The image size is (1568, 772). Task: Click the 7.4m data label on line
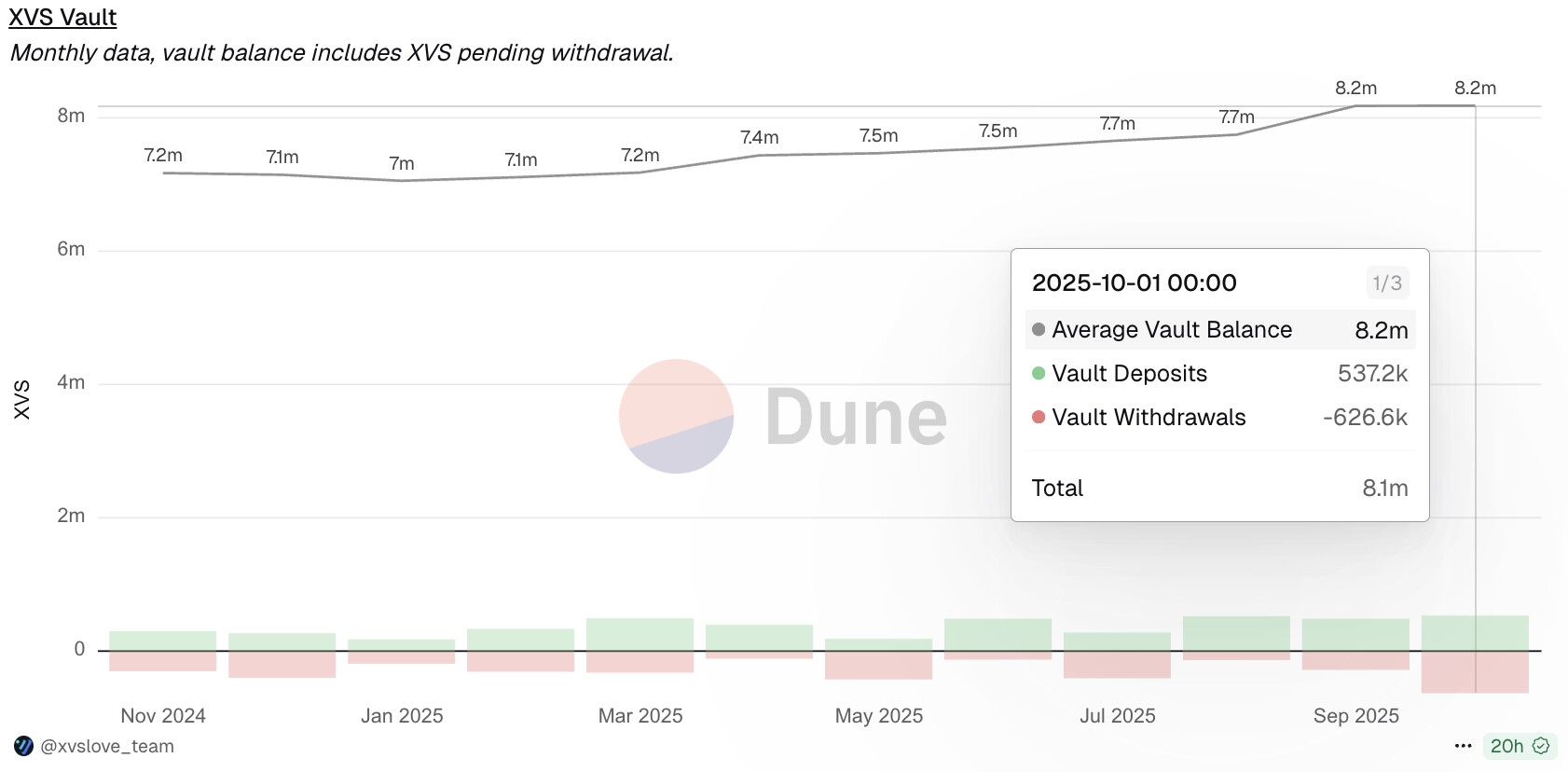759,138
